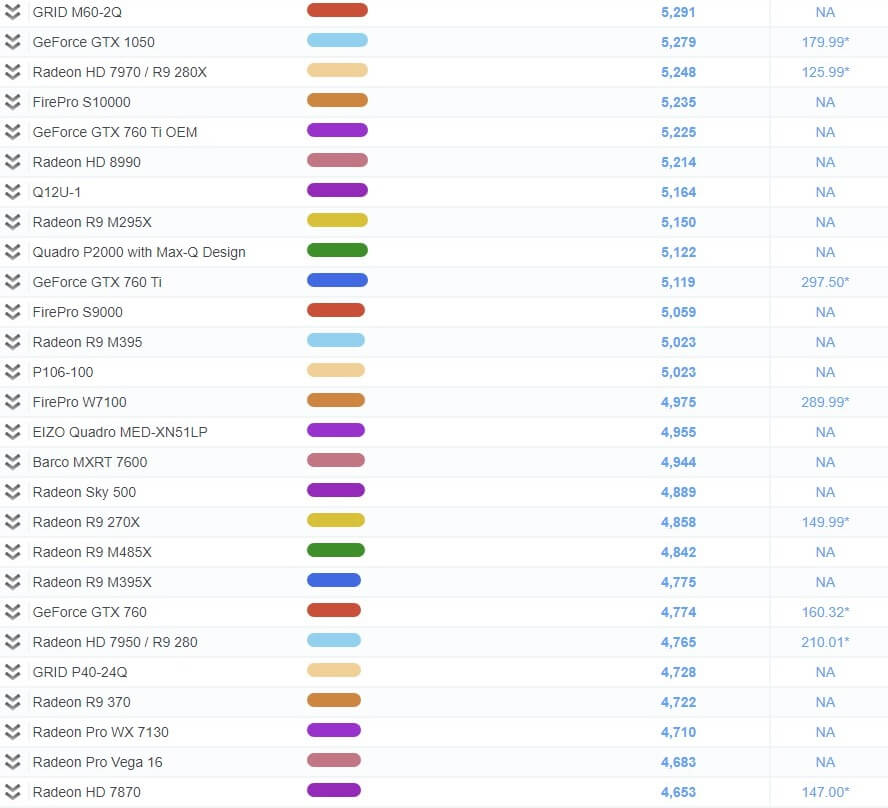This screenshot has height=808, width=888.
Task: Open the GeForce GTX 1050 link
Action: 93,42
